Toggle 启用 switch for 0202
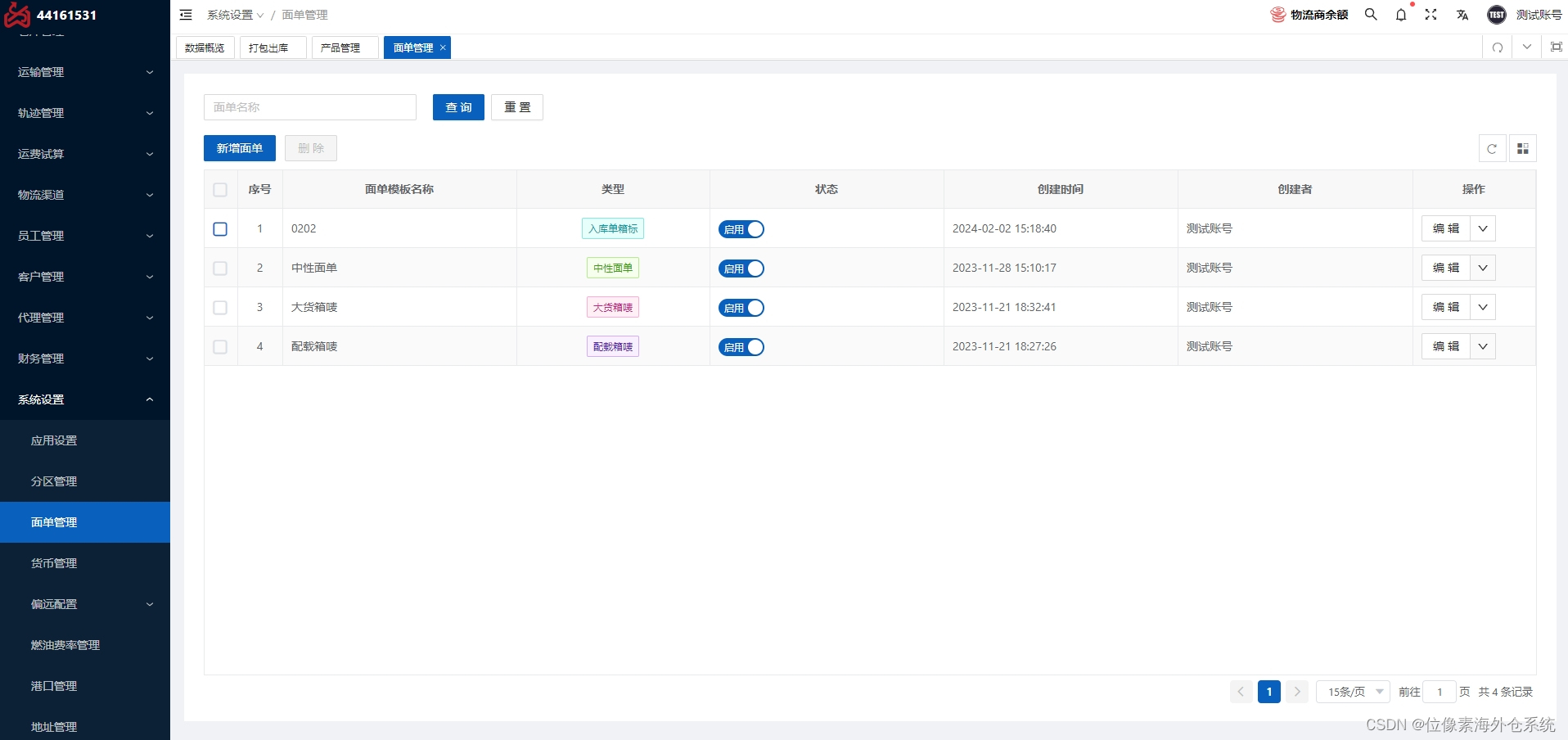Viewport: 1568px width, 740px height. coord(741,229)
